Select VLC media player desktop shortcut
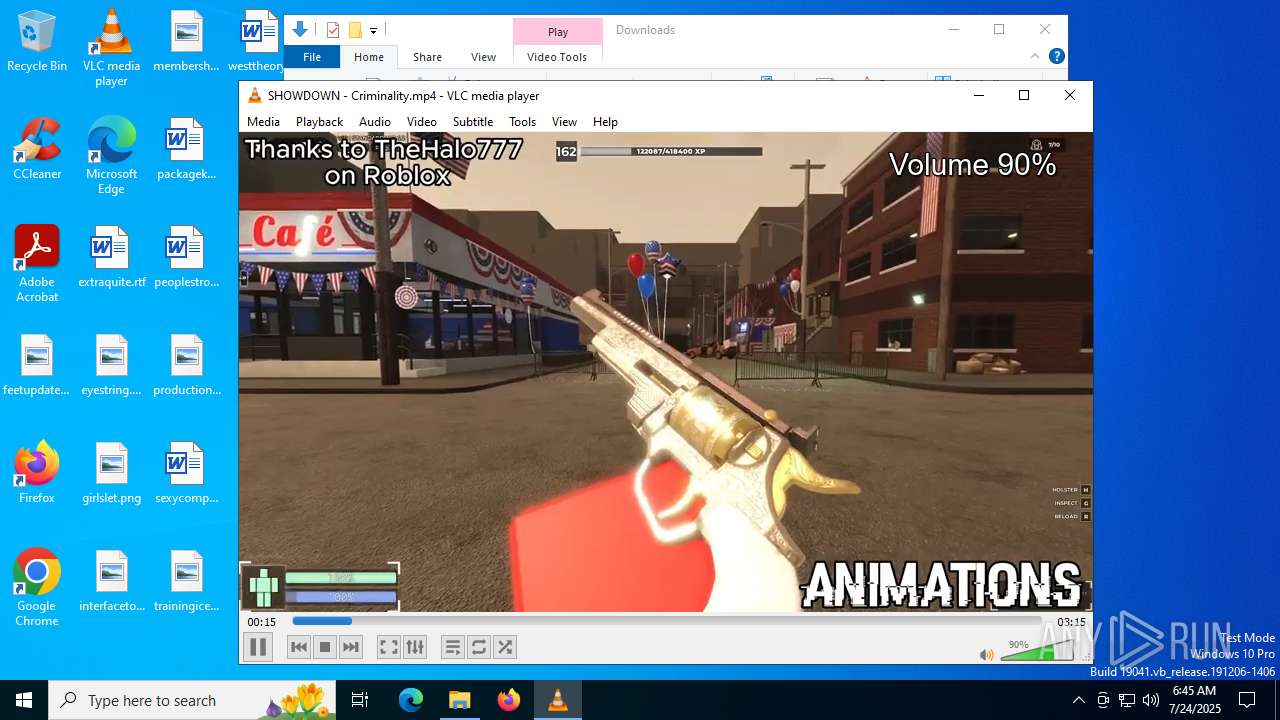1280x720 pixels. click(111, 48)
